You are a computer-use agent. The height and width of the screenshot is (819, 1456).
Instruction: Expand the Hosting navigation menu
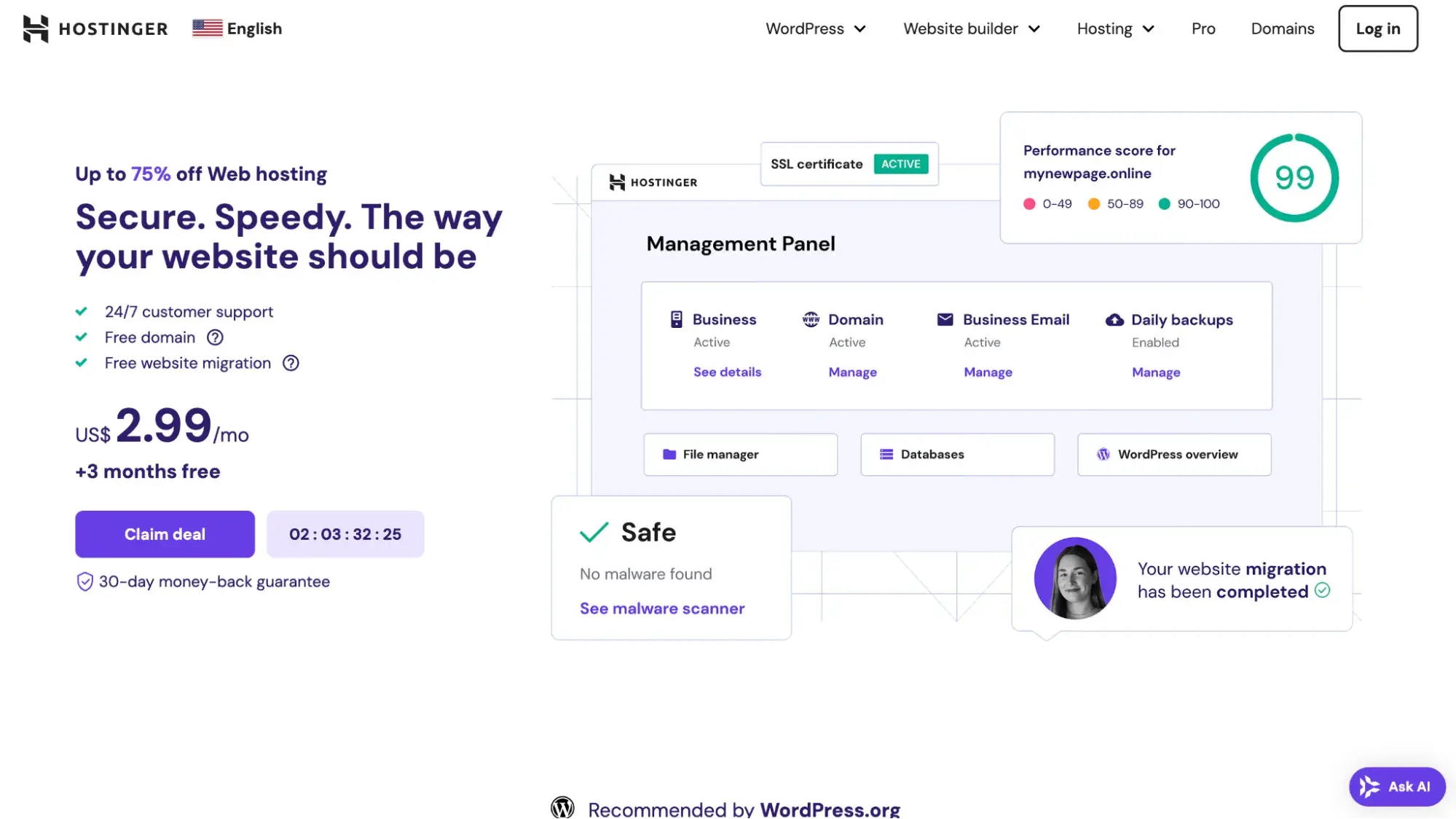pyautogui.click(x=1113, y=28)
